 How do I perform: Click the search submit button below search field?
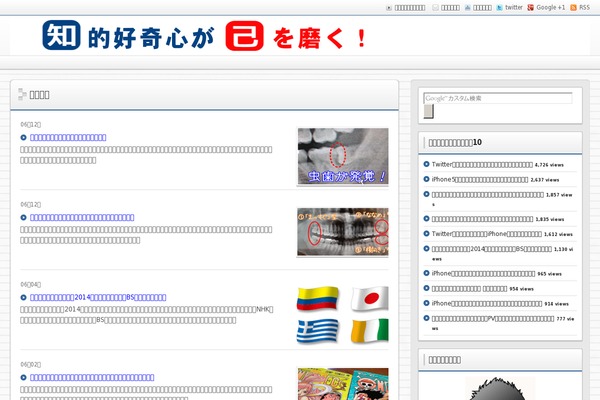click(x=429, y=111)
